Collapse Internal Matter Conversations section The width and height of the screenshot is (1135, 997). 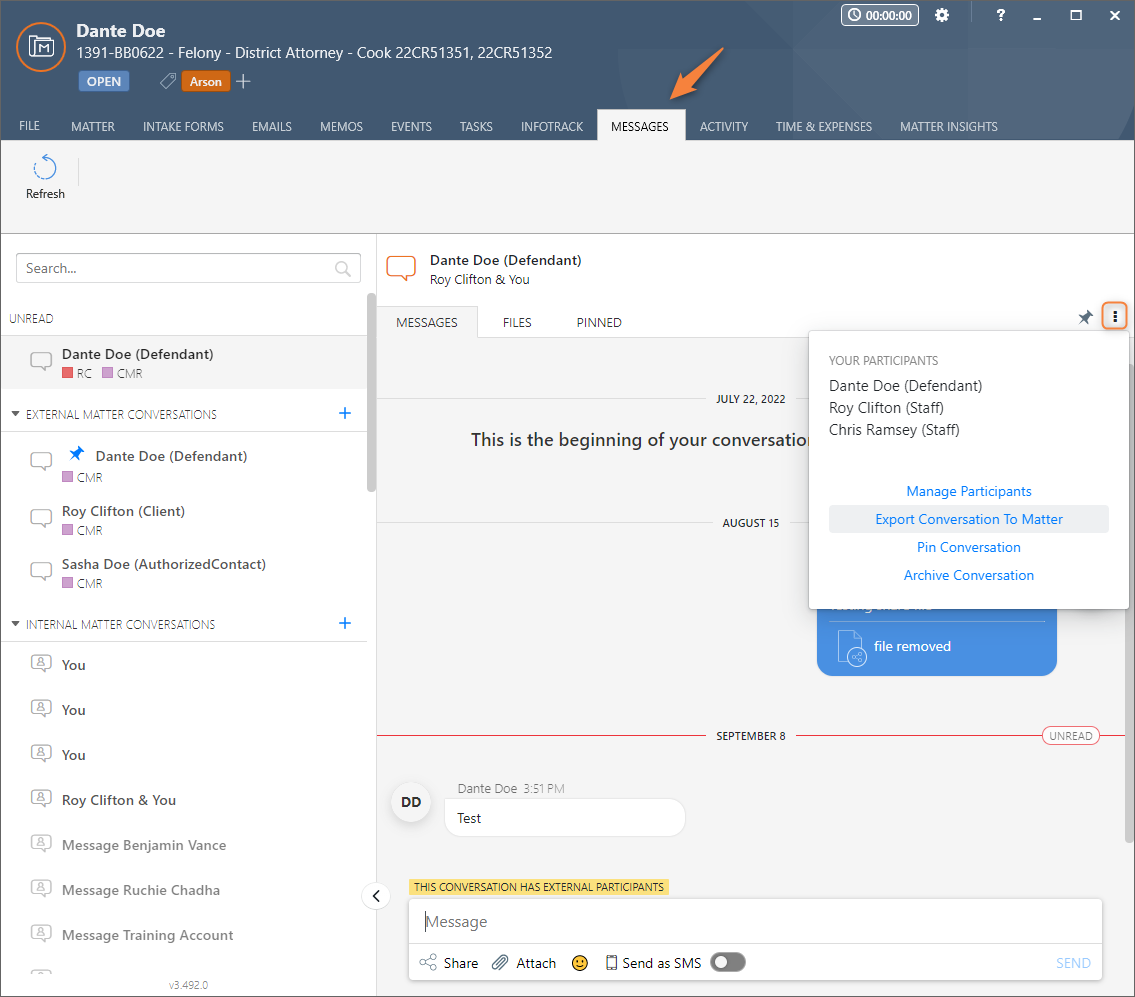(x=16, y=624)
